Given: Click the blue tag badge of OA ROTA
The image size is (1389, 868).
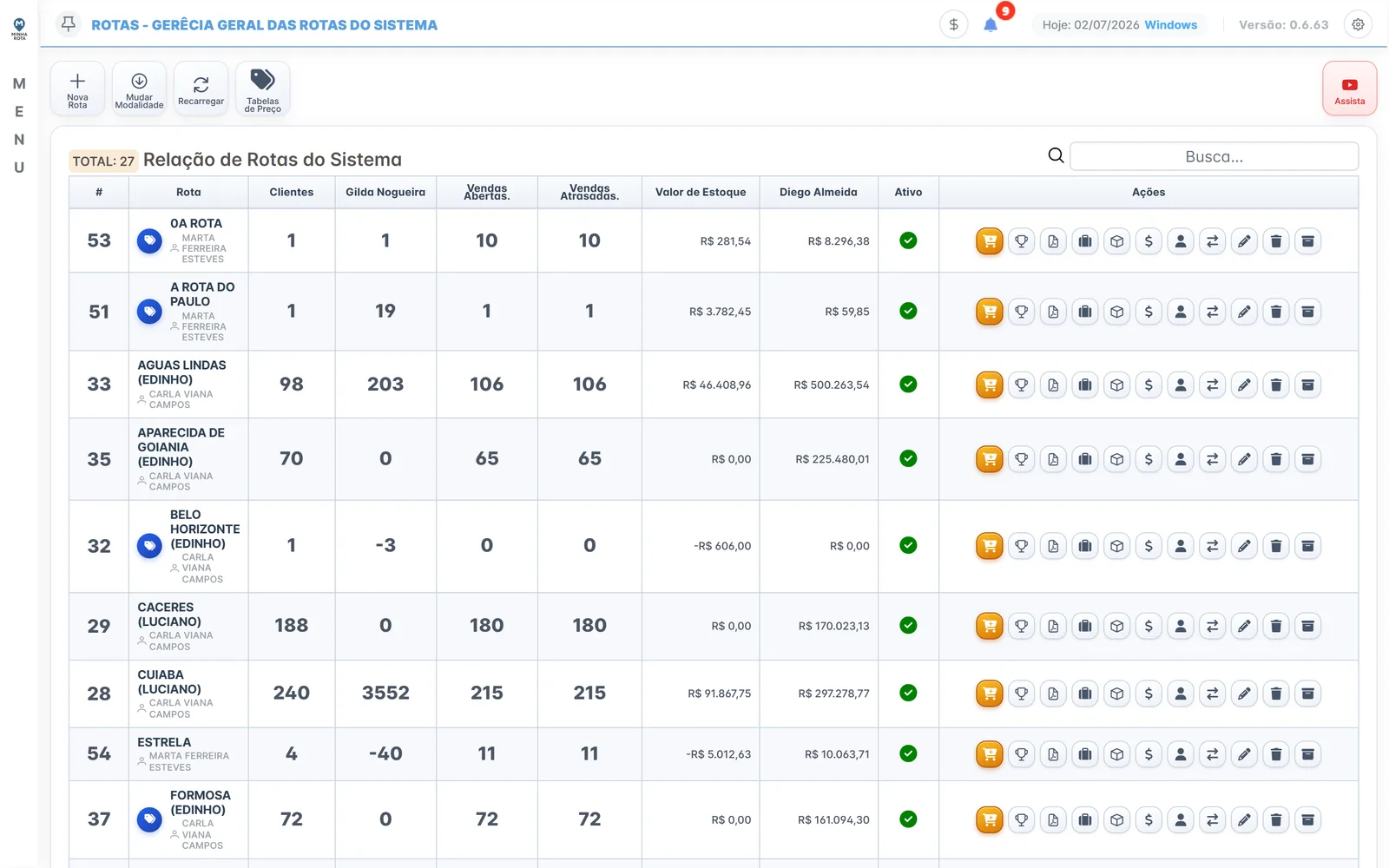Looking at the screenshot, I should point(149,240).
